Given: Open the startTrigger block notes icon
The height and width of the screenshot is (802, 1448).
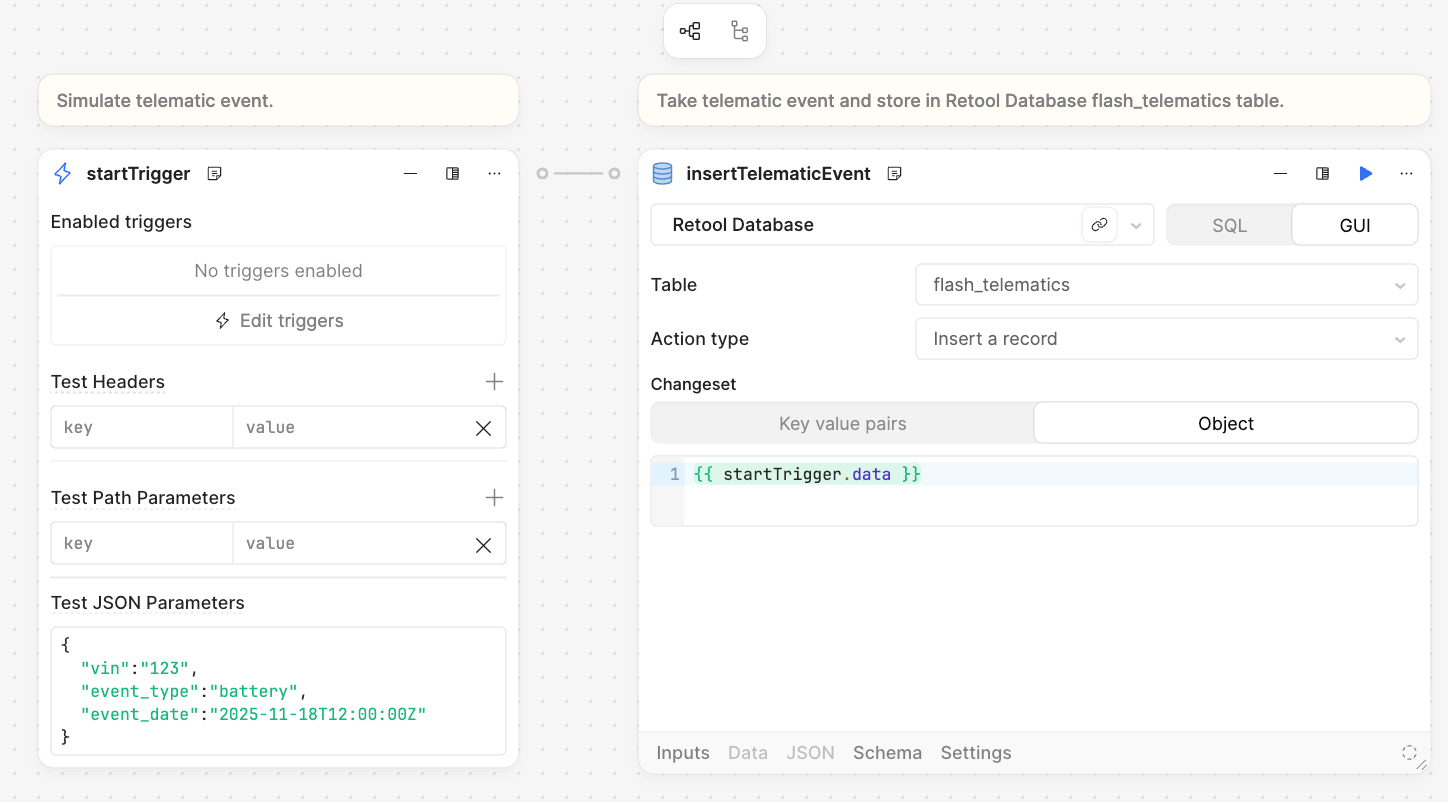Looking at the screenshot, I should click(214, 174).
